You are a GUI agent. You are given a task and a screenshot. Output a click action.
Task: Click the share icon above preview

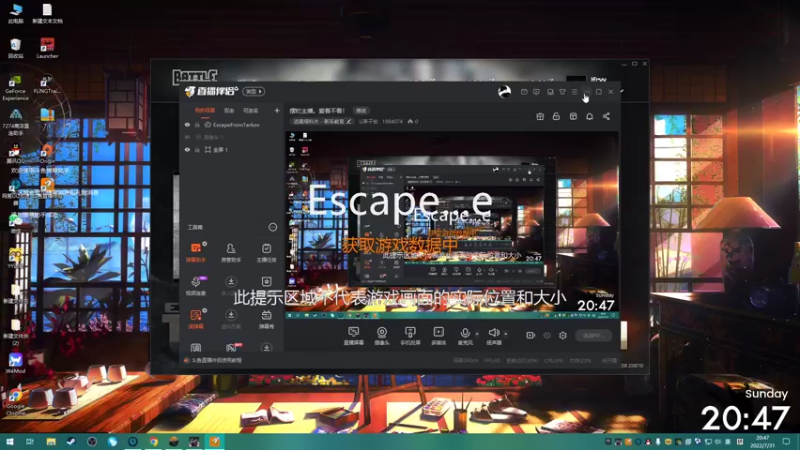(606, 116)
